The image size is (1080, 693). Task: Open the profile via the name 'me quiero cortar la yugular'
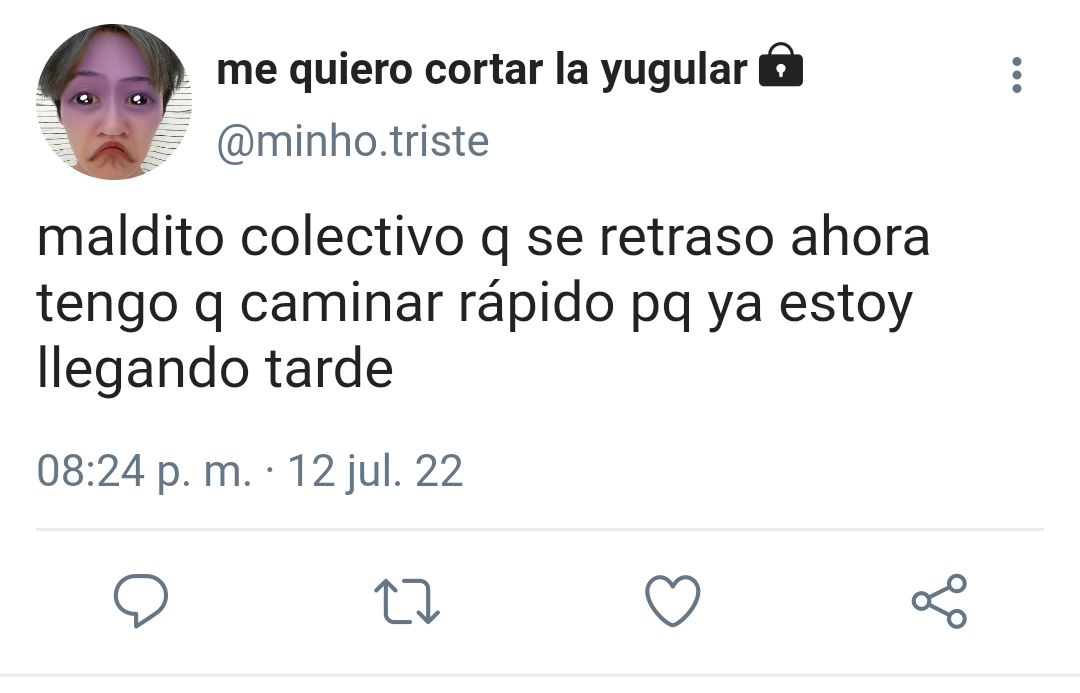pyautogui.click(x=482, y=71)
